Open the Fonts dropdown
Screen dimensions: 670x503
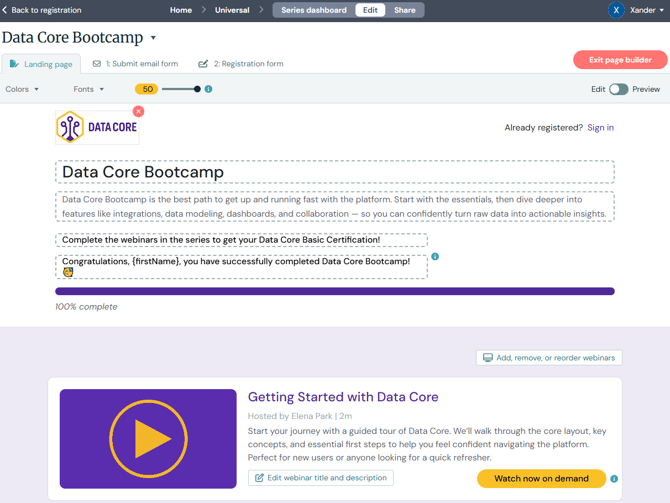88,89
